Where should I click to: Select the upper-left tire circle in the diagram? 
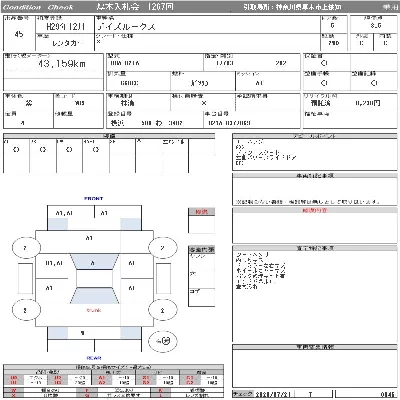[26, 248]
